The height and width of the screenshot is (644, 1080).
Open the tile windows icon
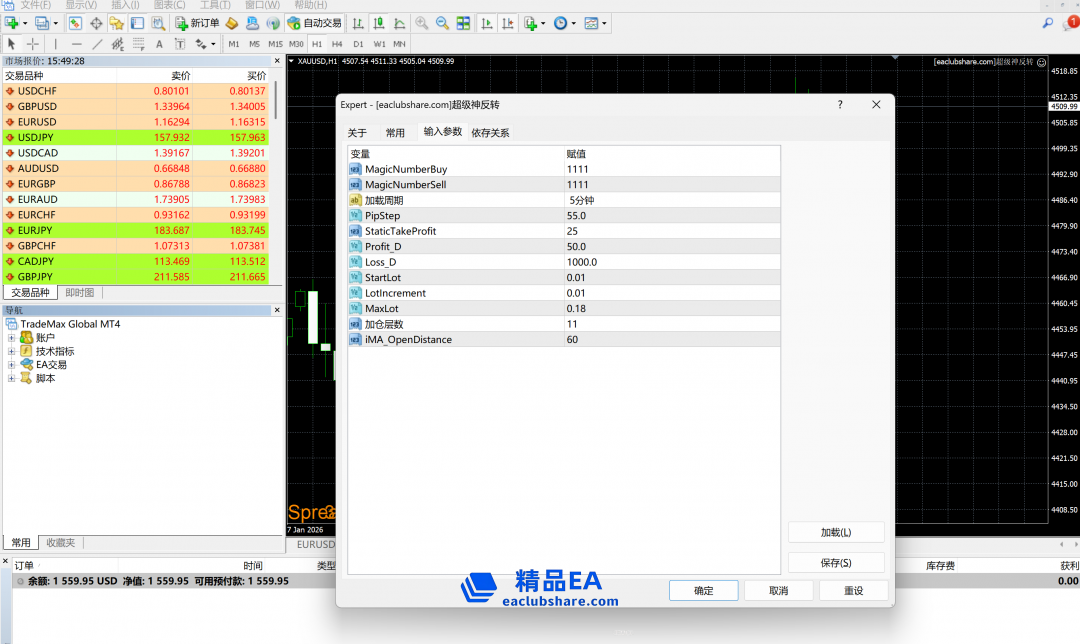(x=462, y=23)
